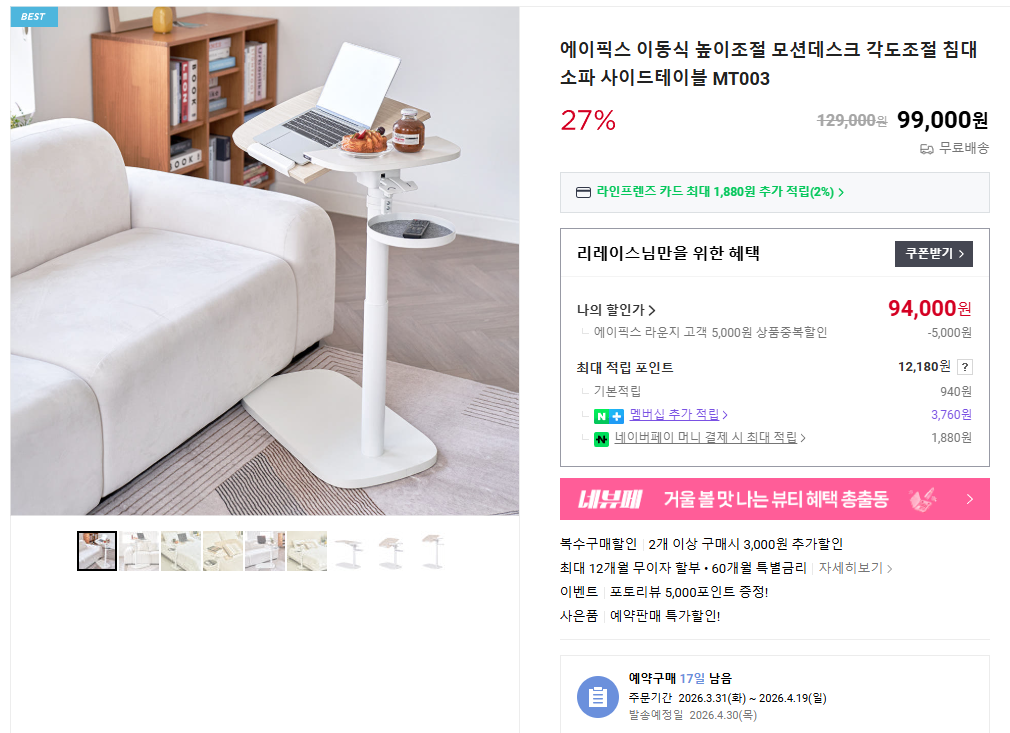The width and height of the screenshot is (1010, 733).
Task: Click the green Naver Pay money icon
Action: [601, 439]
